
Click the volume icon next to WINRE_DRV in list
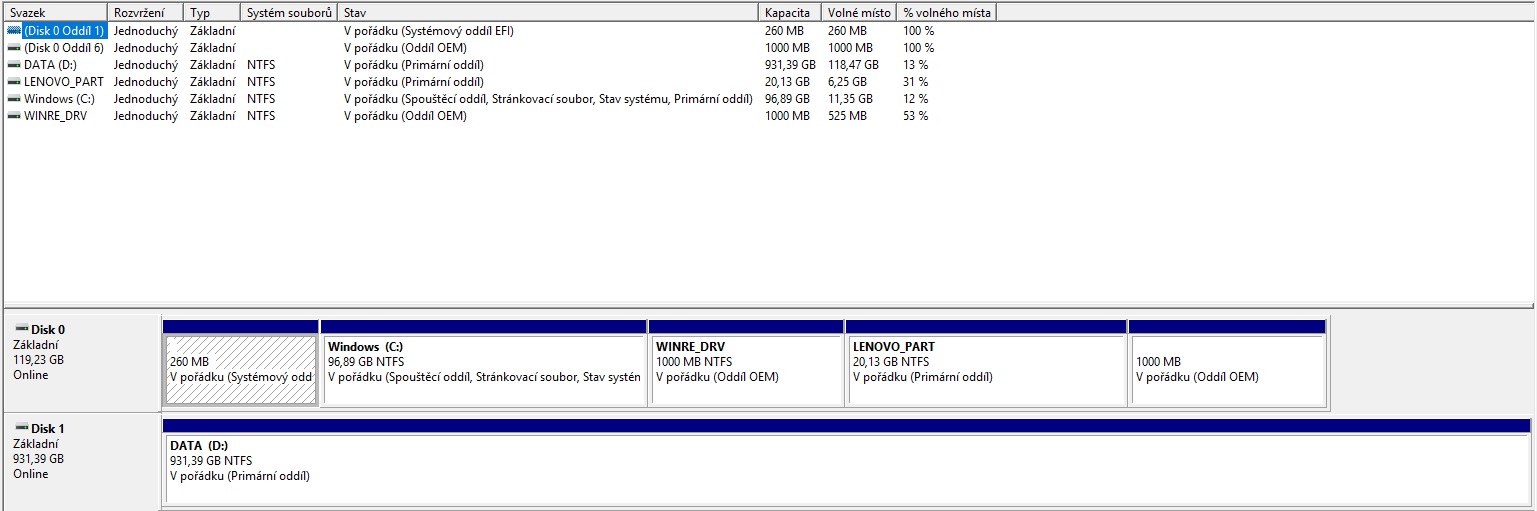[x=14, y=116]
